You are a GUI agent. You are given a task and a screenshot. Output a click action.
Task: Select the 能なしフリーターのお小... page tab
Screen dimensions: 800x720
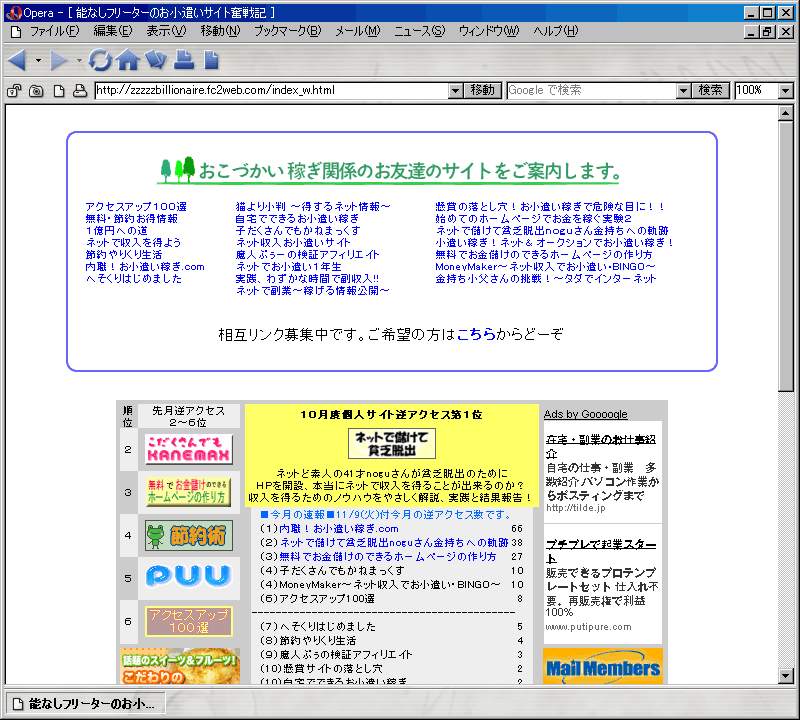point(85,704)
